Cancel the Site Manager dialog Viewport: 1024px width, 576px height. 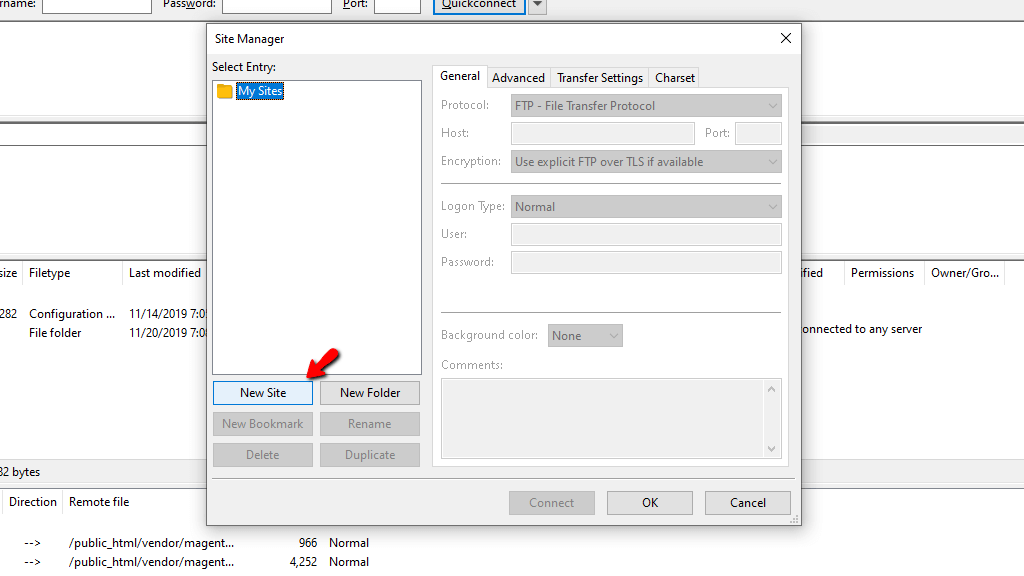point(748,503)
